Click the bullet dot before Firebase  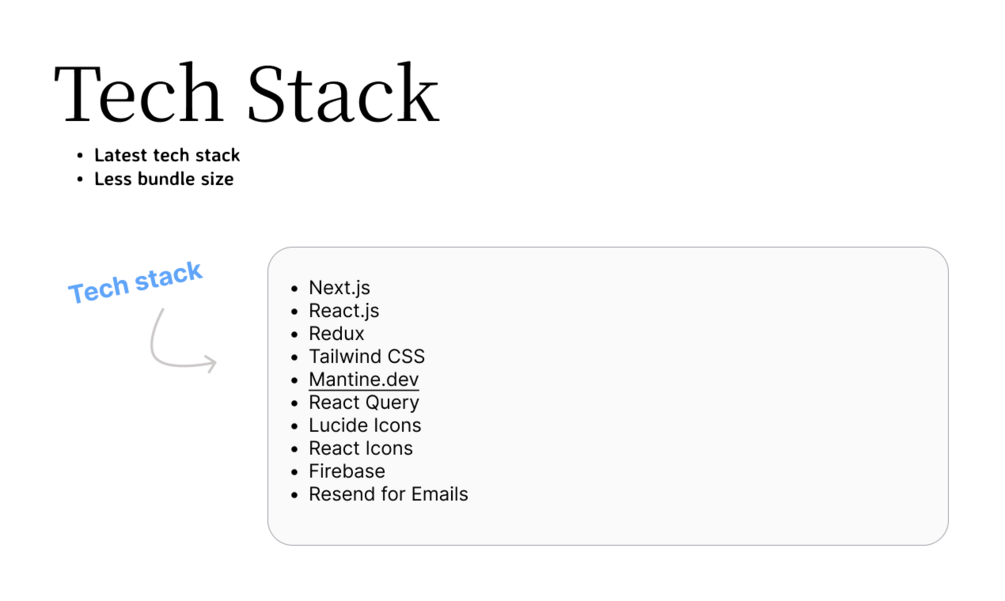pos(294,472)
